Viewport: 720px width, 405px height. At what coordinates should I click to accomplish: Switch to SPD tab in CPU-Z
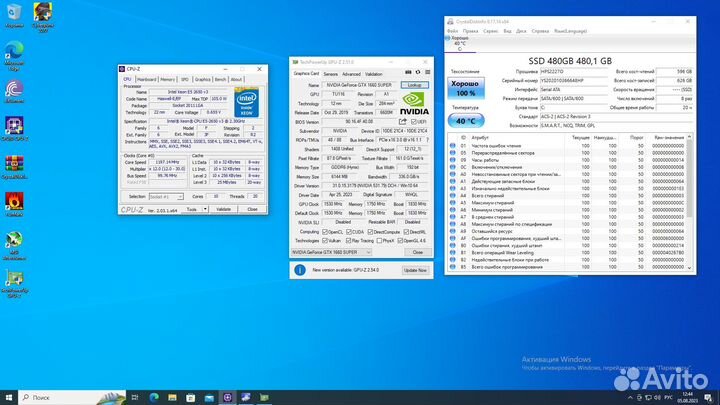tap(185, 79)
